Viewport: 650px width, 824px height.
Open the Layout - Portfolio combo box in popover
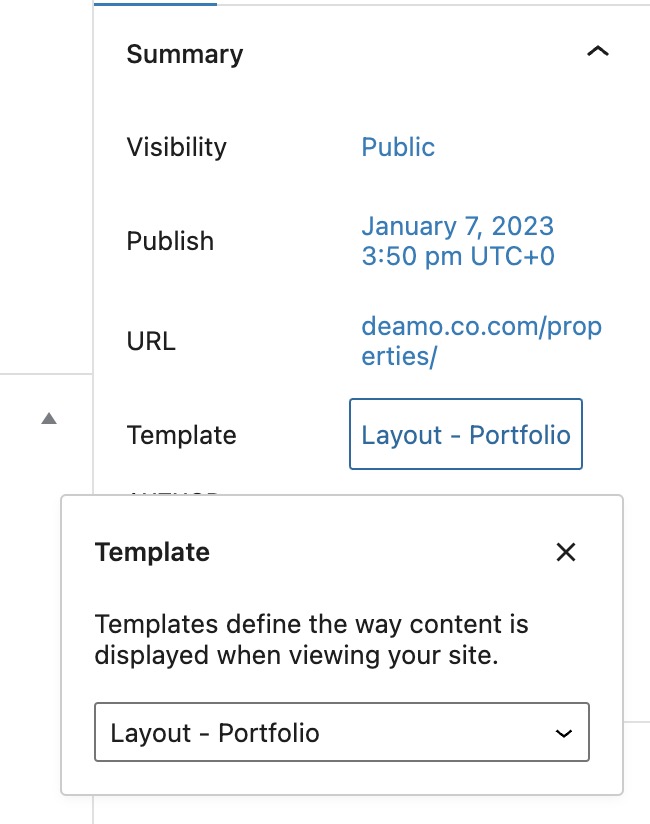click(x=340, y=734)
